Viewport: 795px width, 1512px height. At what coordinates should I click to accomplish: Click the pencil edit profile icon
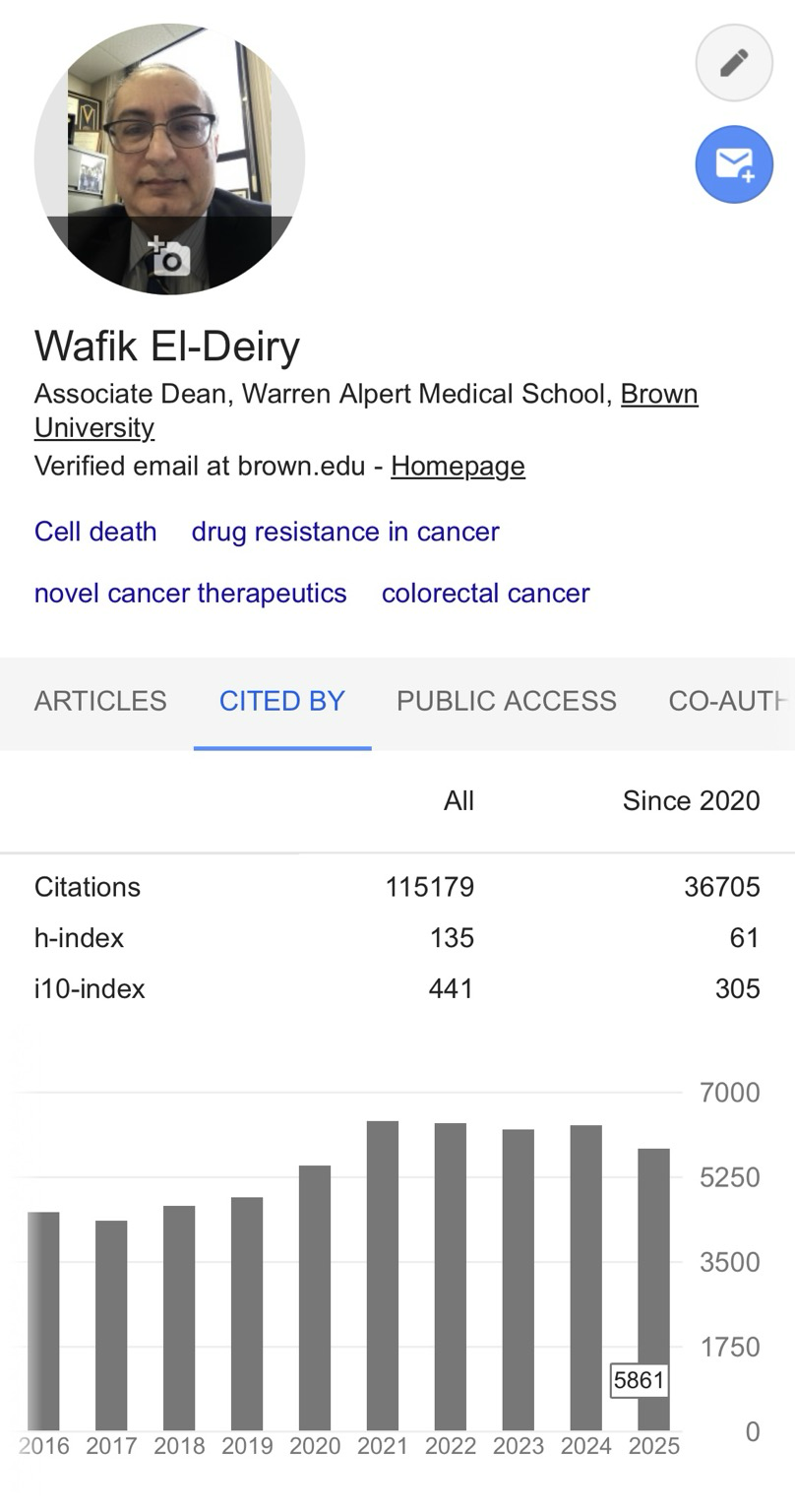[734, 63]
